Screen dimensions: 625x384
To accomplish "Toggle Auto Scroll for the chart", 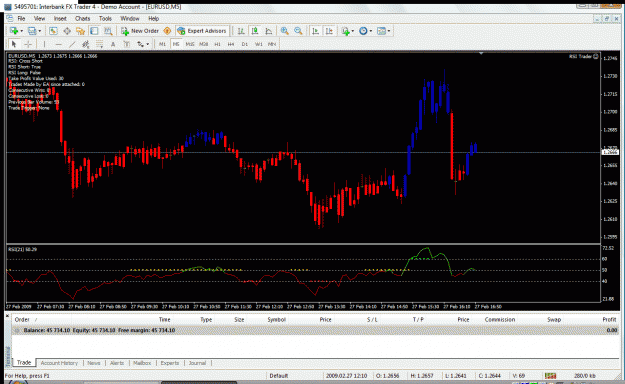I will pyautogui.click(x=315, y=31).
